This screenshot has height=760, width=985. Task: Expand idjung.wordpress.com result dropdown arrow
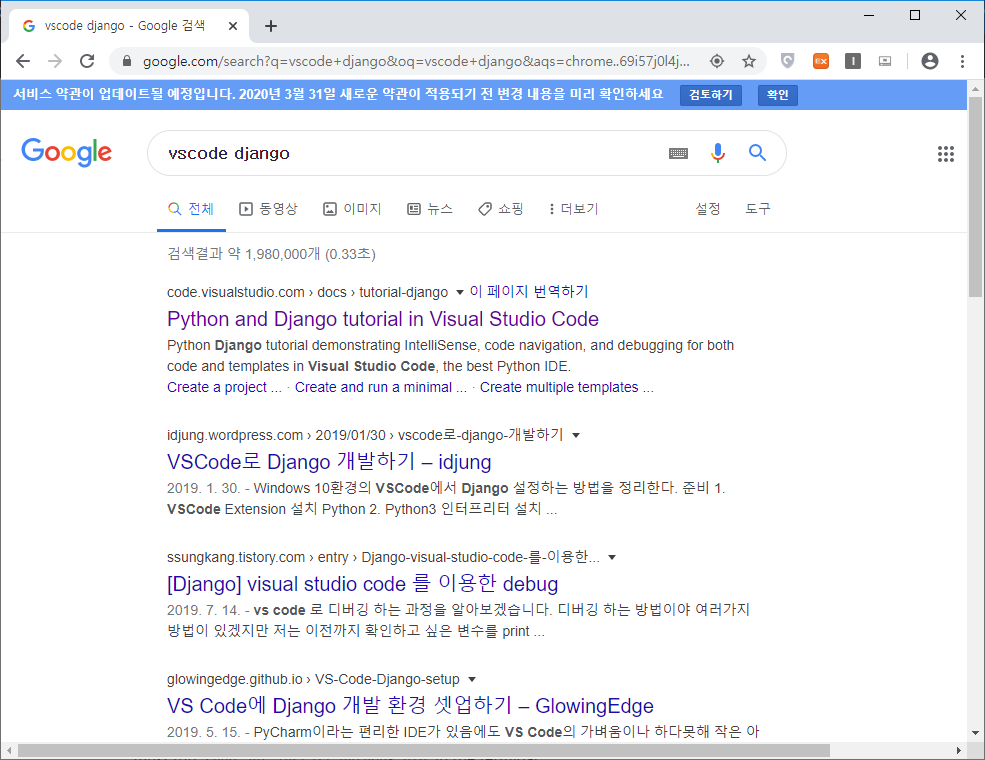pos(576,435)
